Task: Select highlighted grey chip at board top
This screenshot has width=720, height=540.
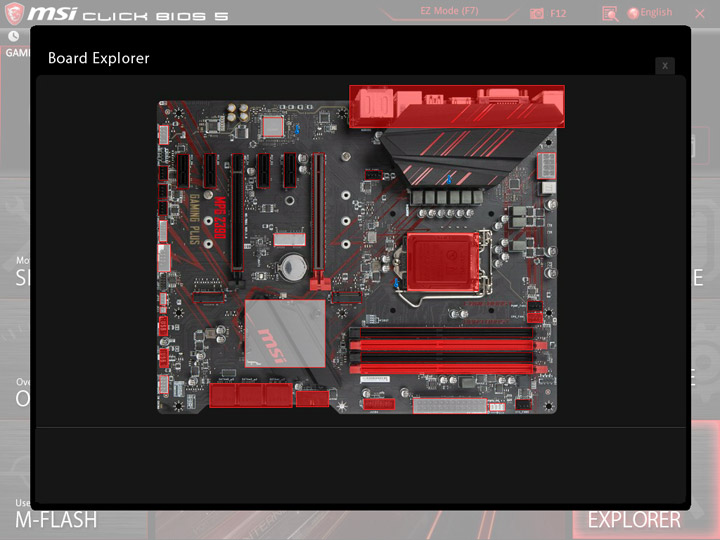Action: pyautogui.click(x=272, y=127)
